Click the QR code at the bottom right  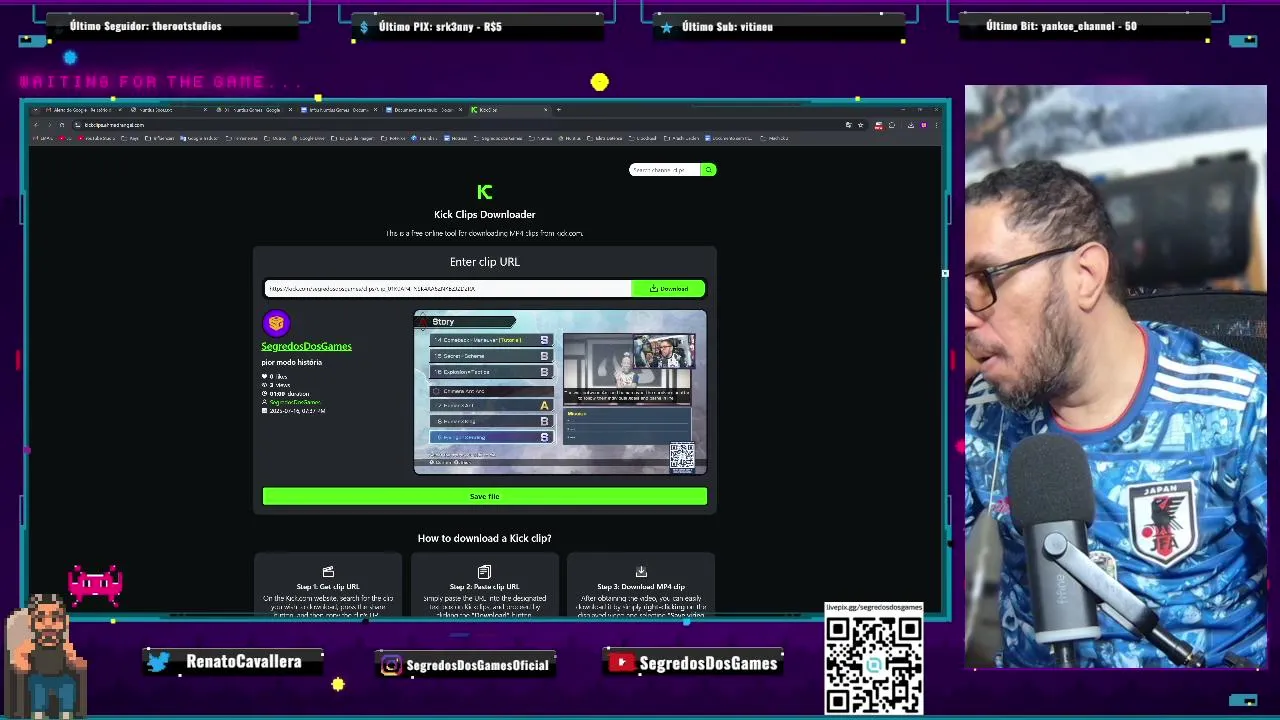point(874,665)
